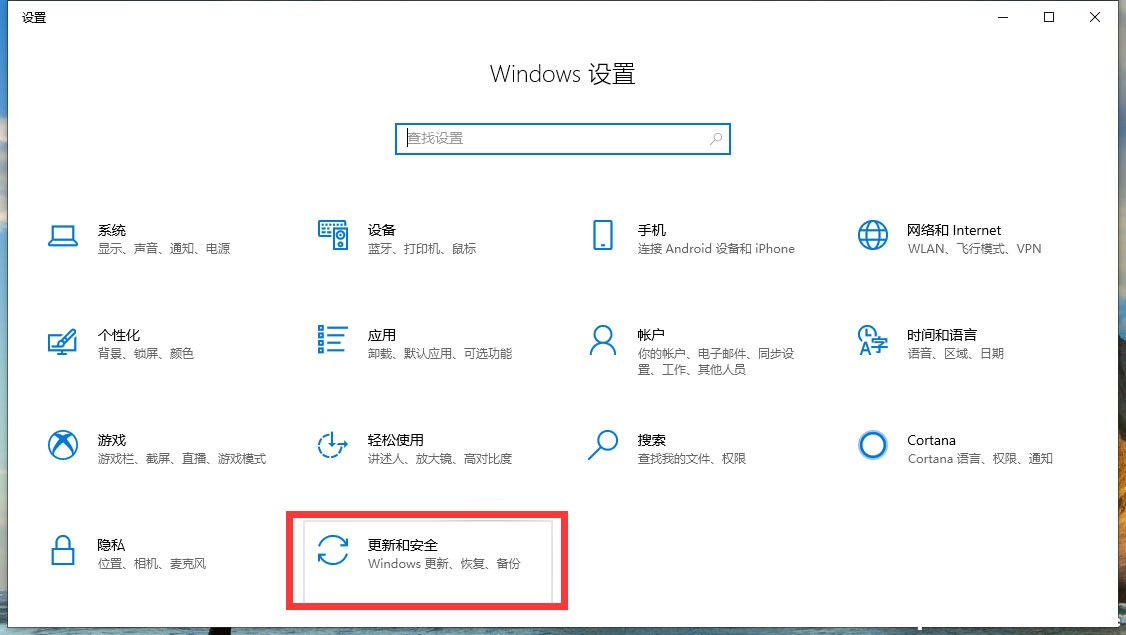The image size is (1126, 635).
Task: Minimize the 设置 window
Action: tap(1003, 17)
